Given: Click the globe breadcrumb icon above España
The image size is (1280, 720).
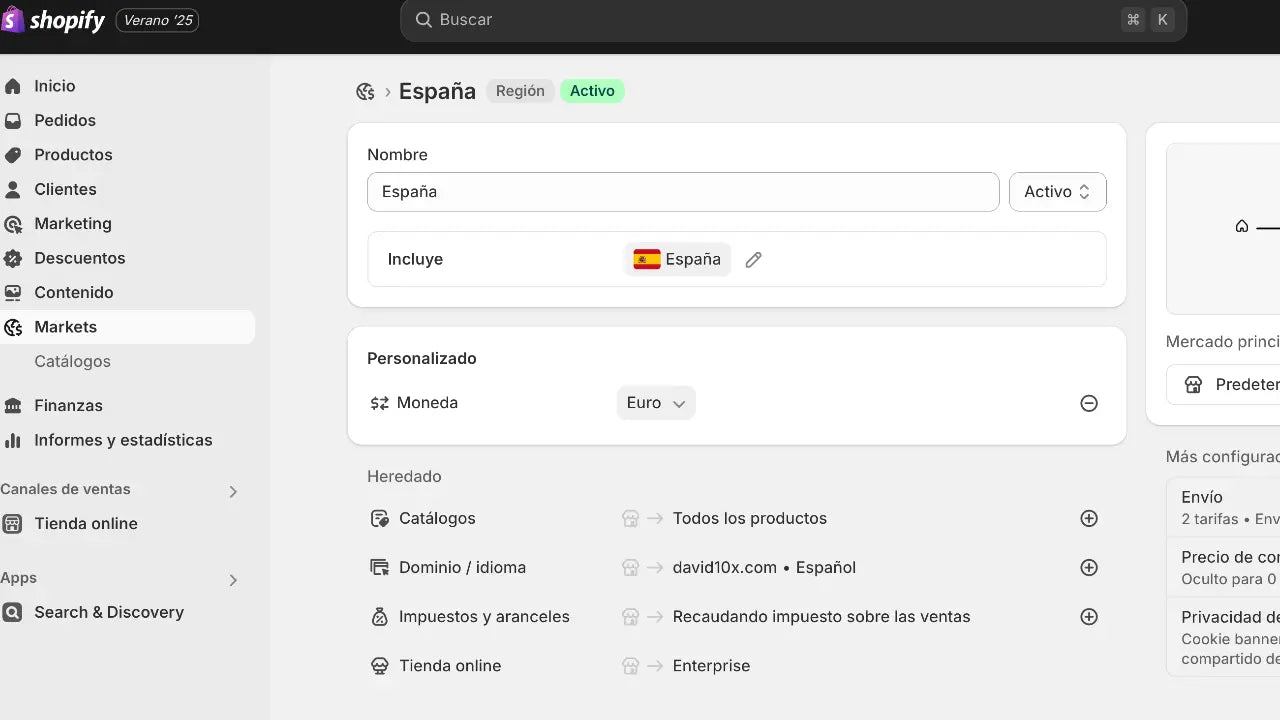Looking at the screenshot, I should [365, 91].
